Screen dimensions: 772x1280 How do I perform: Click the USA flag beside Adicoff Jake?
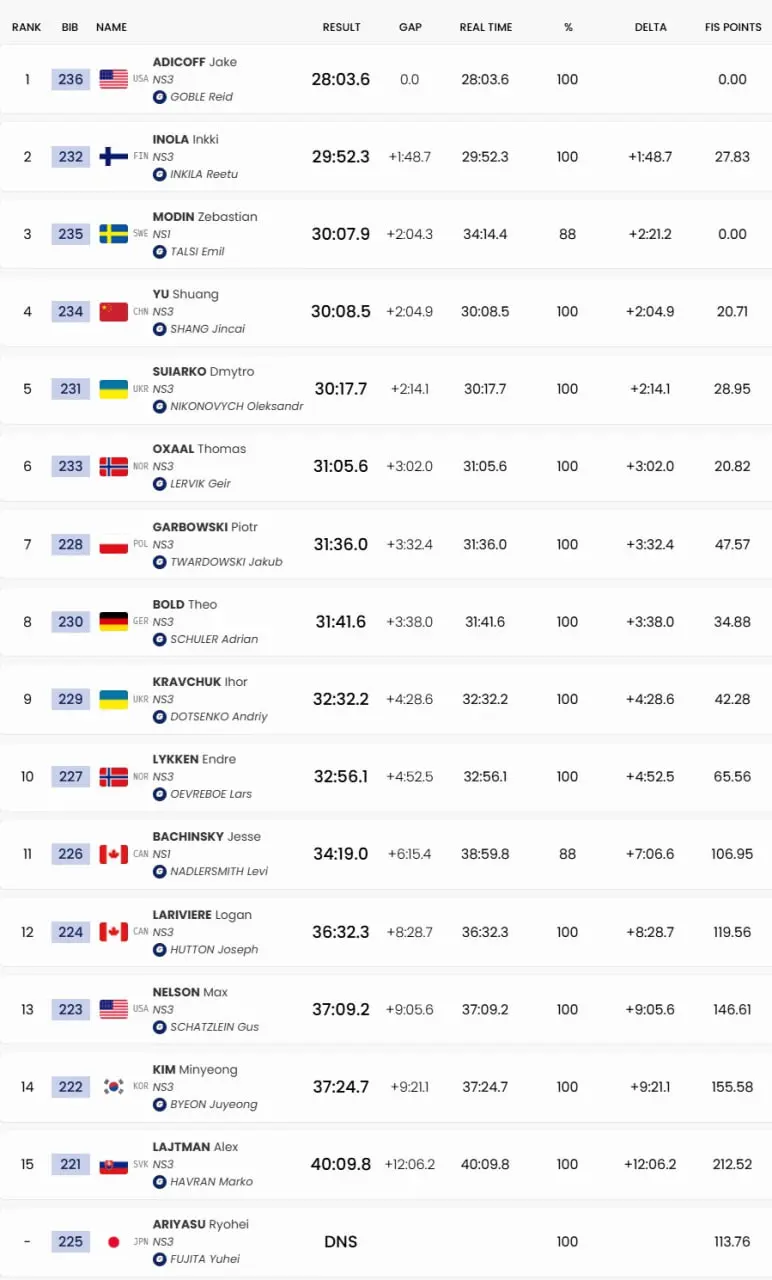114,79
